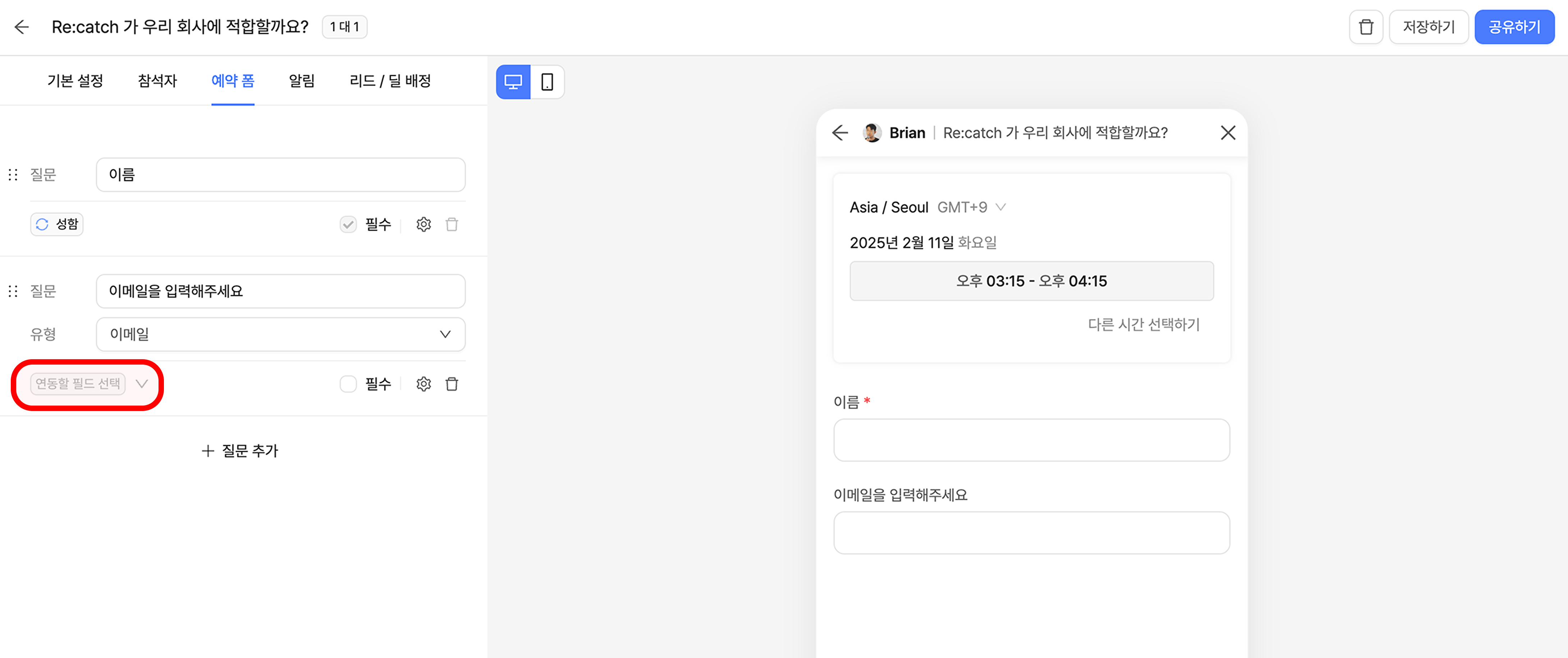Open Asia / Seoul timezone dropdown
The height and width of the screenshot is (658, 1568).
927,207
